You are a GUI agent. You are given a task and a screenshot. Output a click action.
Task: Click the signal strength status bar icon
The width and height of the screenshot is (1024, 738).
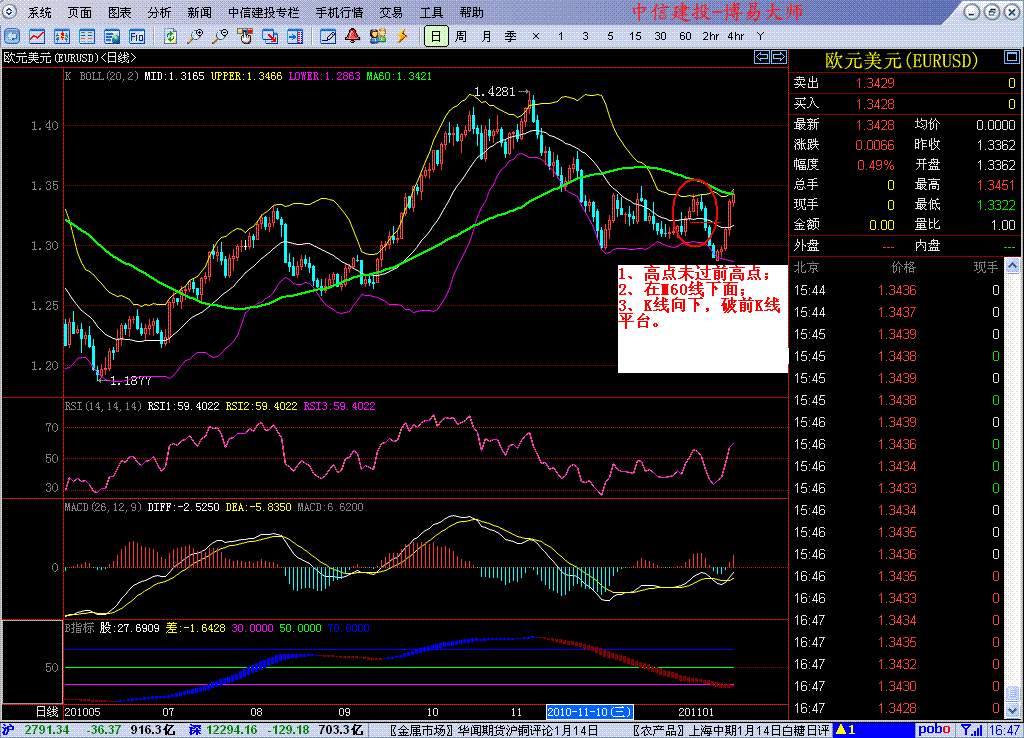point(972,730)
